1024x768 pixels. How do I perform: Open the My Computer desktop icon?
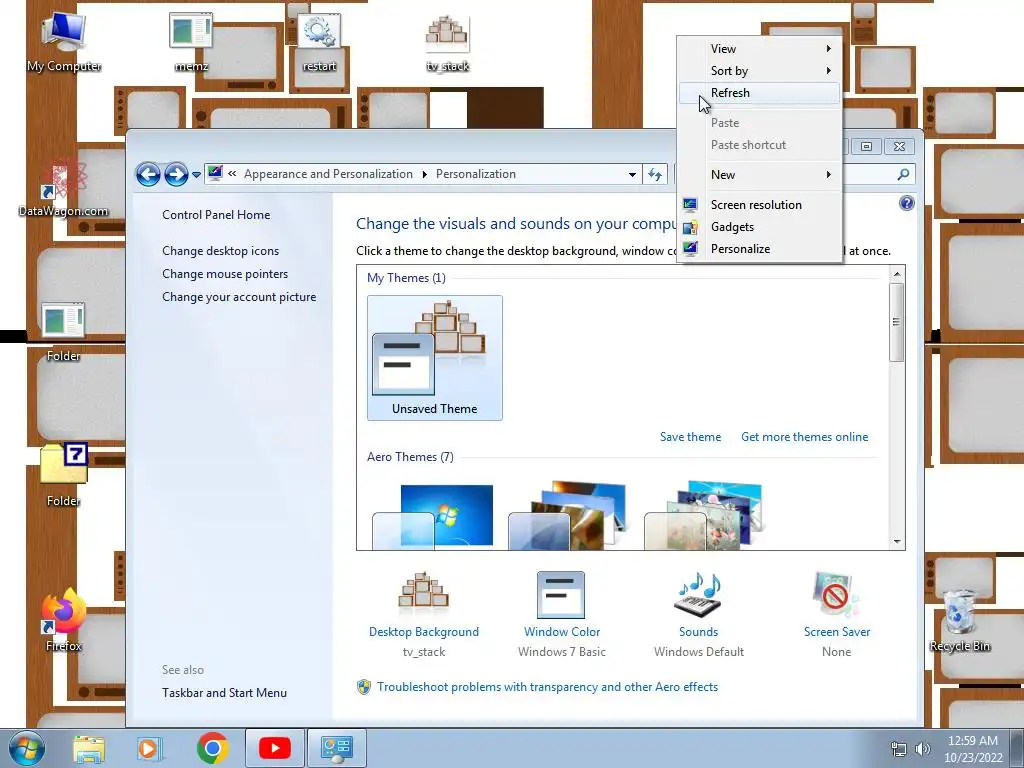point(63,40)
